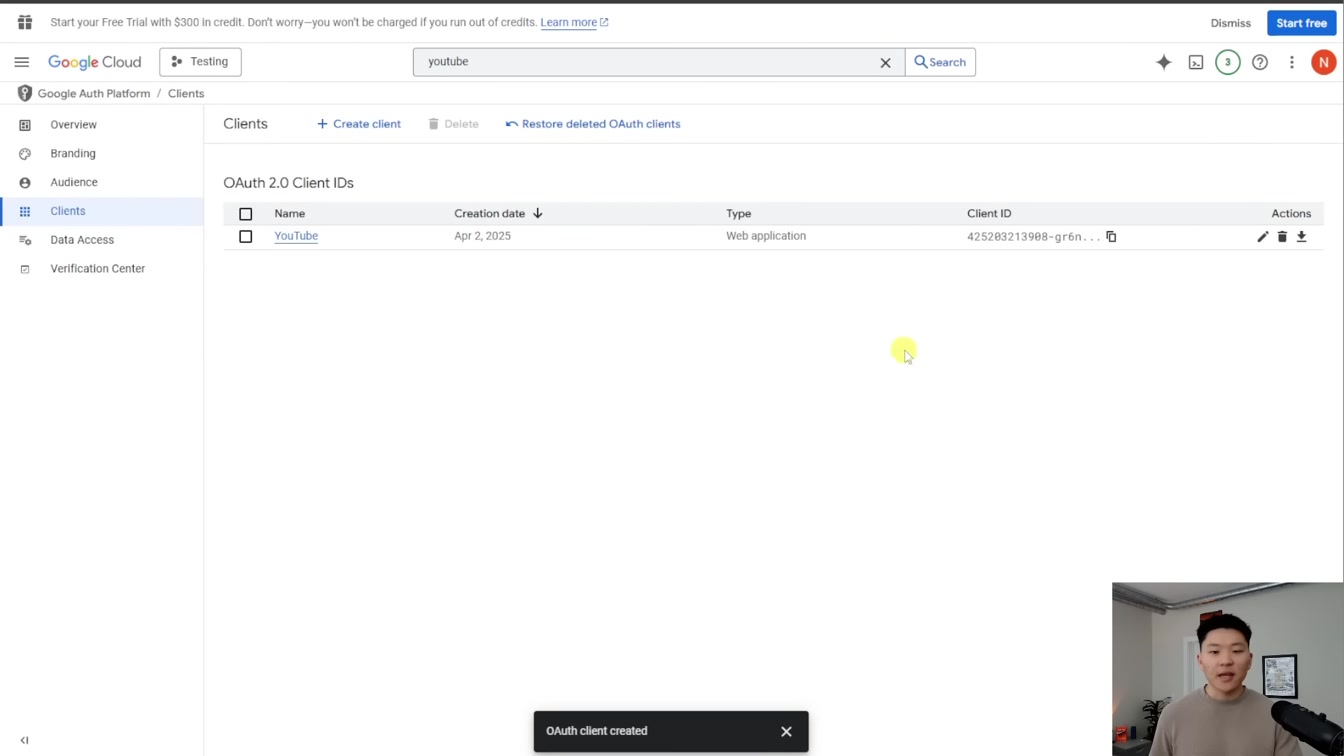The width and height of the screenshot is (1344, 756).
Task: Dismiss the OAuth client created toast
Action: tap(786, 731)
